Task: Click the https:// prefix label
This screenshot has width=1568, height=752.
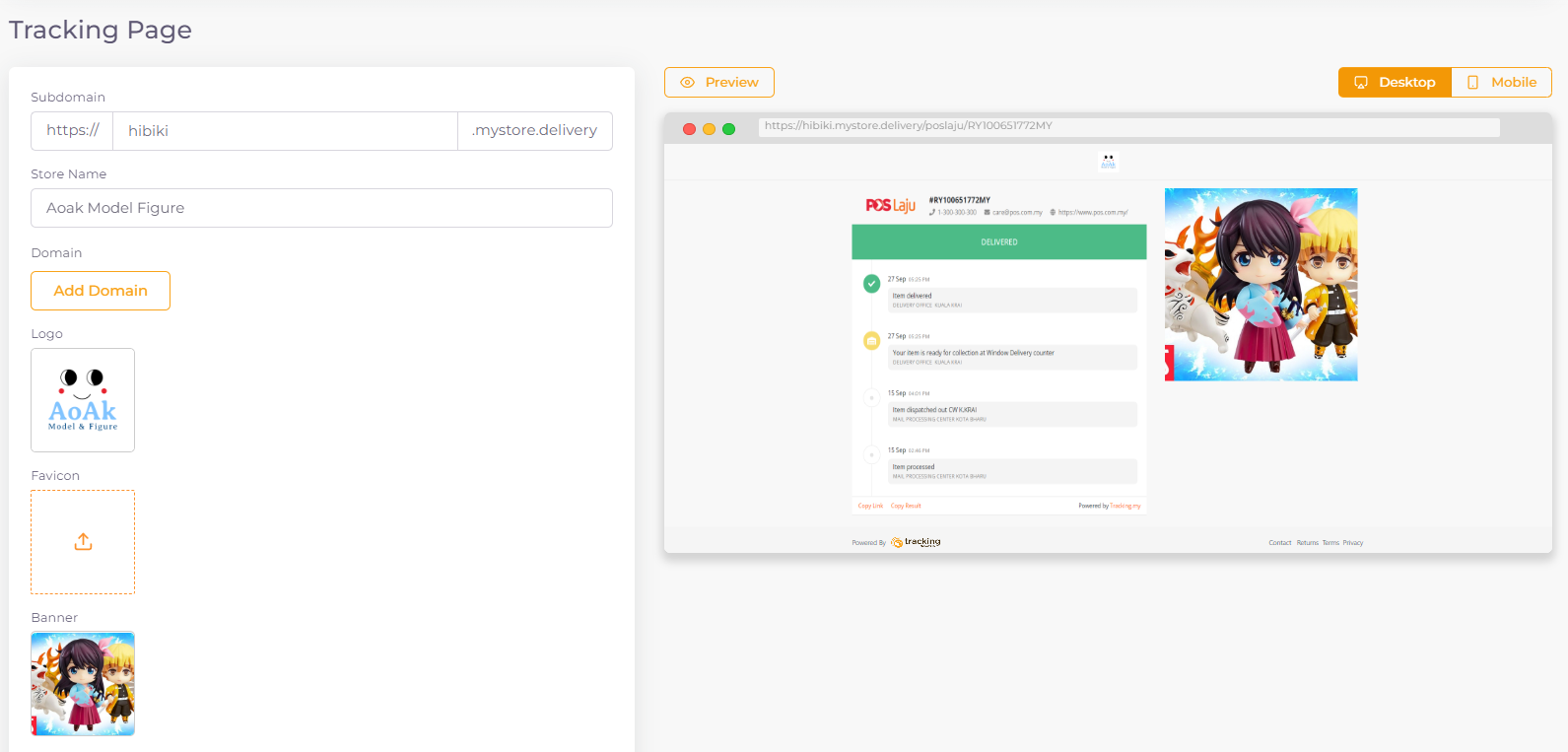Action: pyautogui.click(x=72, y=131)
